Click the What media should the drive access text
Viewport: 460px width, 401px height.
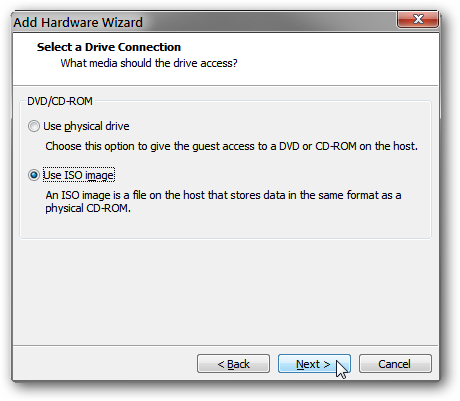click(x=149, y=63)
